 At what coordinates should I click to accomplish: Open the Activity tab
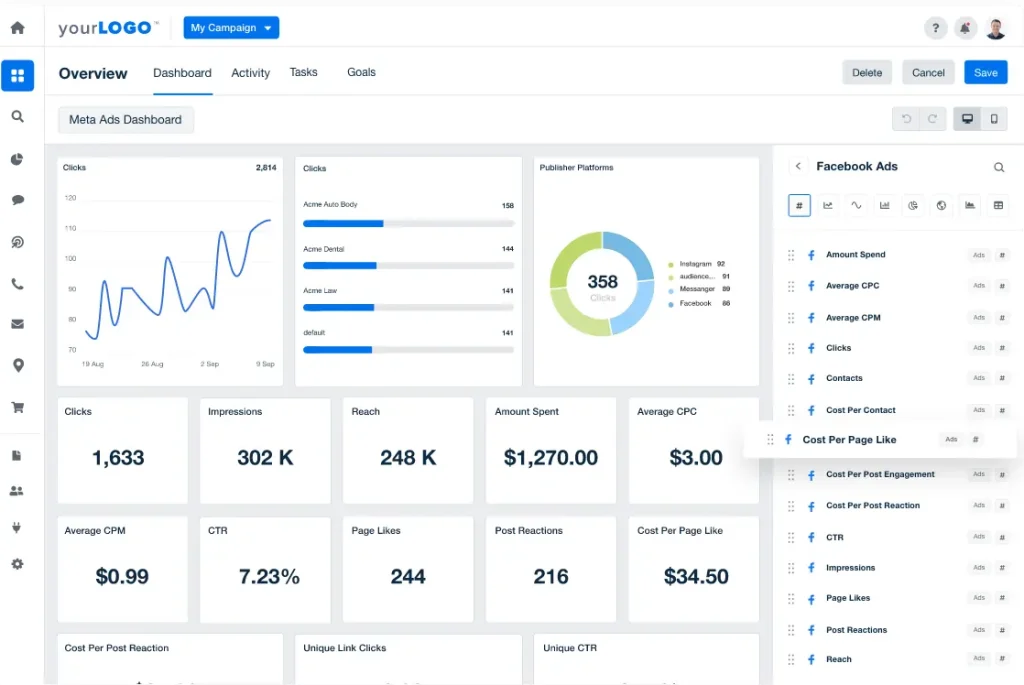click(250, 72)
